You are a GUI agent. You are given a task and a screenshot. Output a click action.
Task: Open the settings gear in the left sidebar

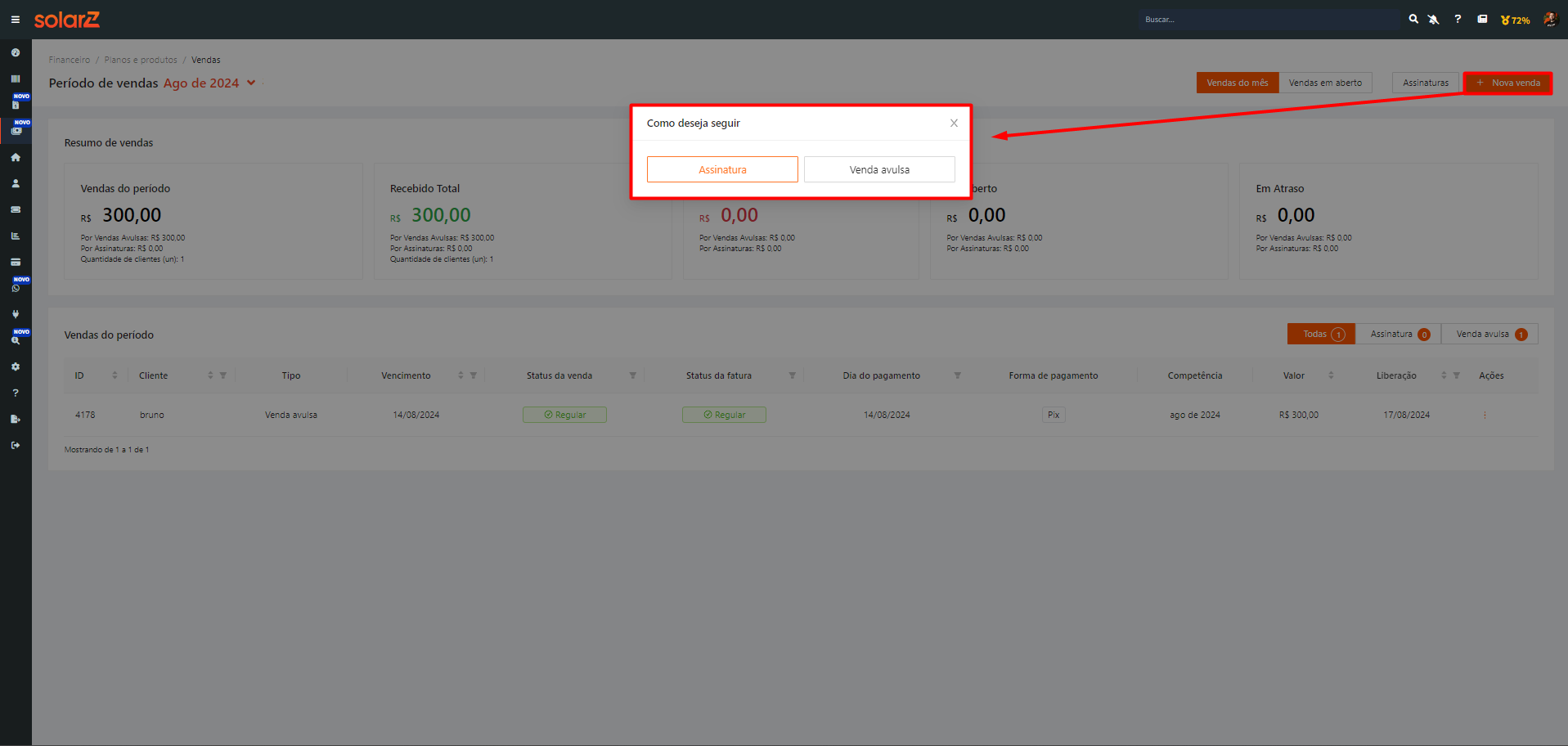(x=16, y=366)
